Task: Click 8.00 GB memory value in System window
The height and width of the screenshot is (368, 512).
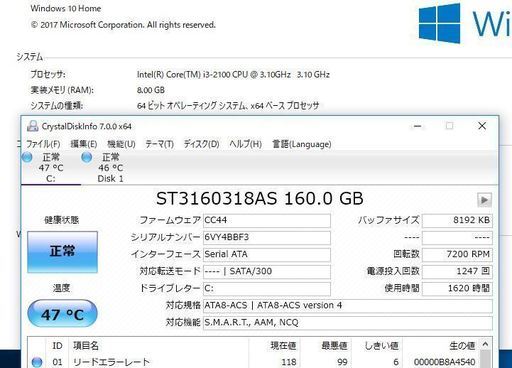Action: [x=151, y=90]
